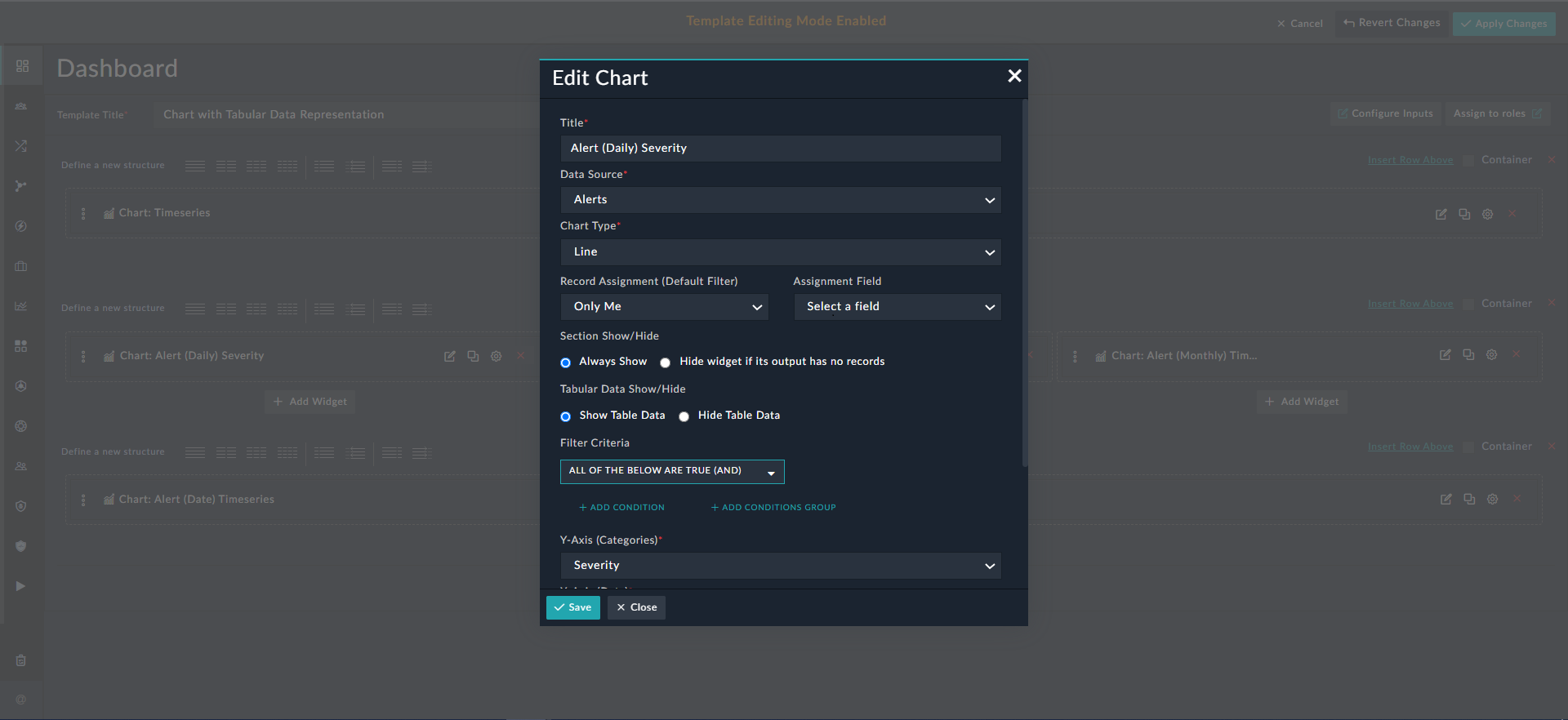
Task: Click the delete X icon for Chart: Timeseries widget
Action: [1512, 214]
